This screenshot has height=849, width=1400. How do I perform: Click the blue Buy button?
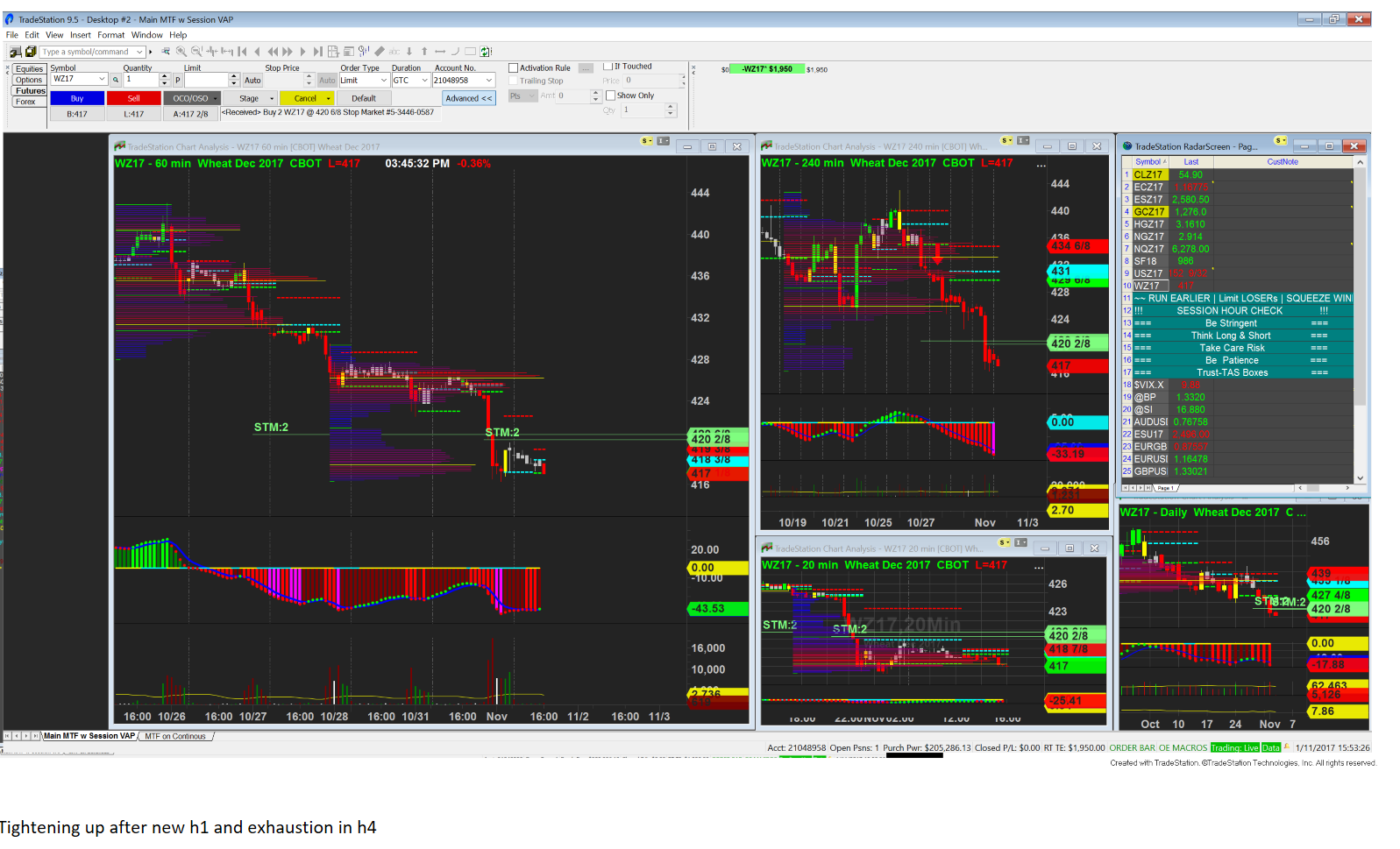[x=77, y=99]
